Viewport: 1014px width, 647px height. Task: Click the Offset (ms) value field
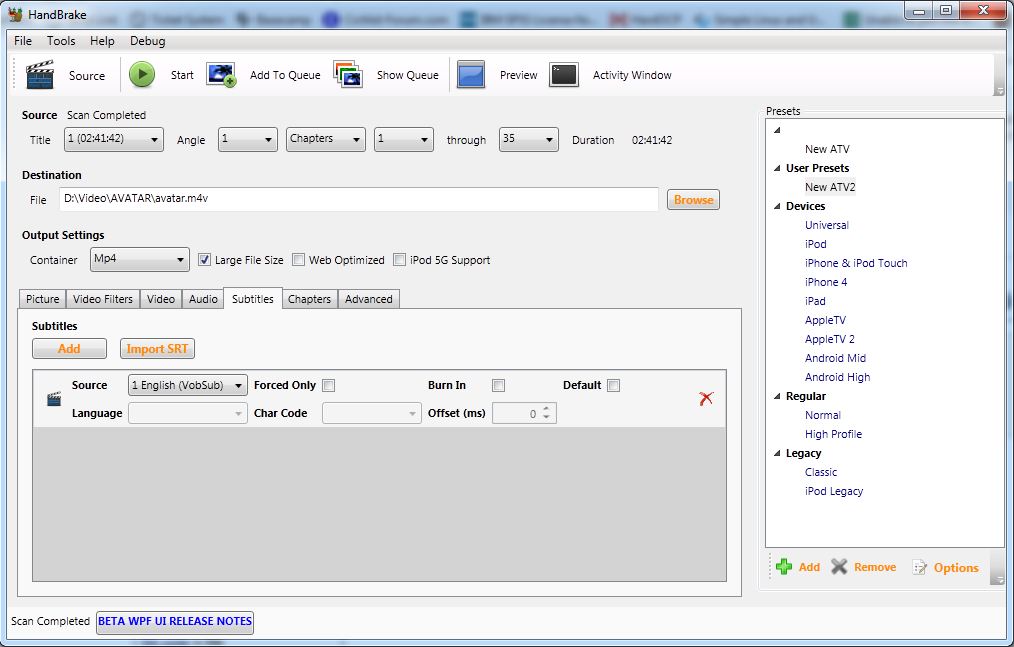pos(516,413)
